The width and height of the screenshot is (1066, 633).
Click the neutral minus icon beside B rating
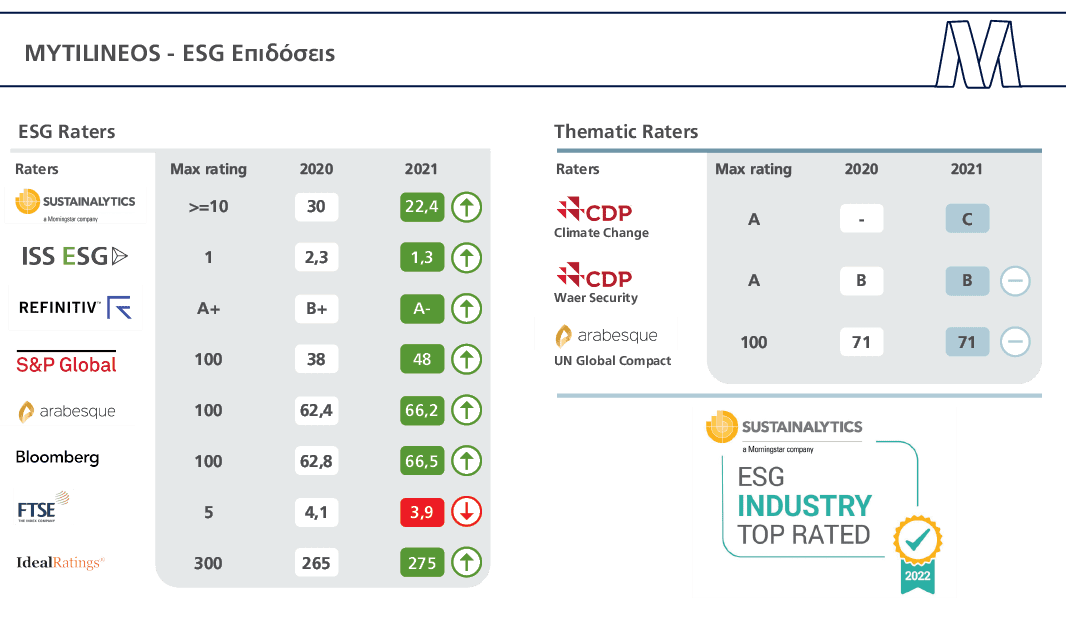coord(1015,281)
